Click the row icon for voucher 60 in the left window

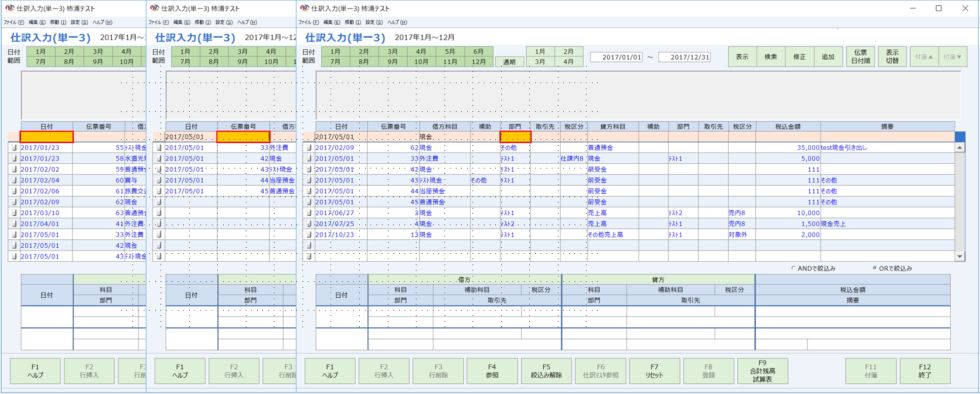(14, 180)
